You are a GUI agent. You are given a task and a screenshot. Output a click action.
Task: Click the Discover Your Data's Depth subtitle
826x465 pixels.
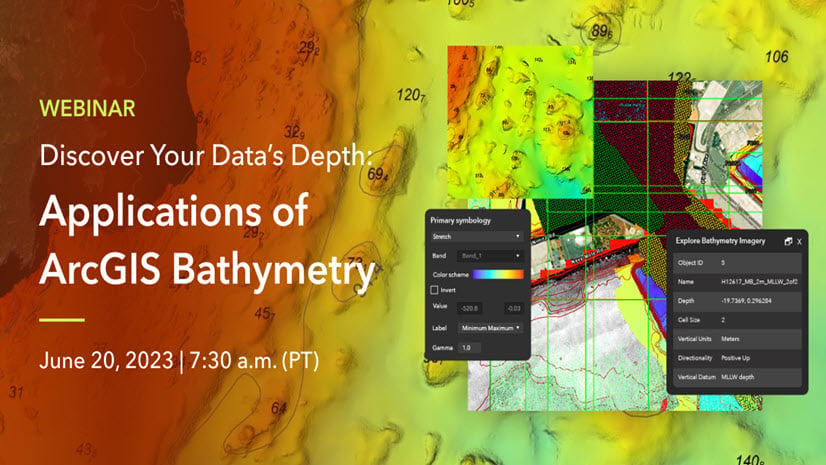[x=205, y=156]
